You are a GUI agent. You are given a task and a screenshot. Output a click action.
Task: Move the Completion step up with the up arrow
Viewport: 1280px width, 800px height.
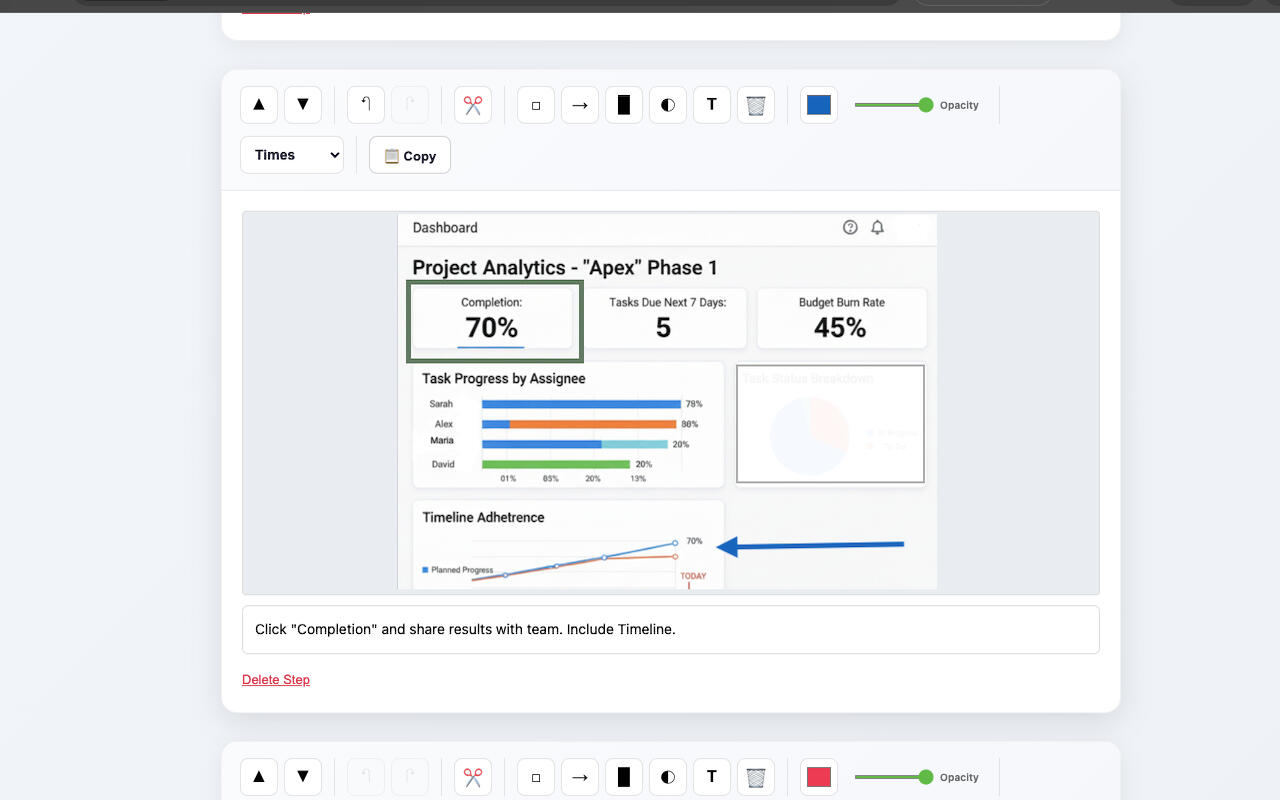pyautogui.click(x=259, y=105)
